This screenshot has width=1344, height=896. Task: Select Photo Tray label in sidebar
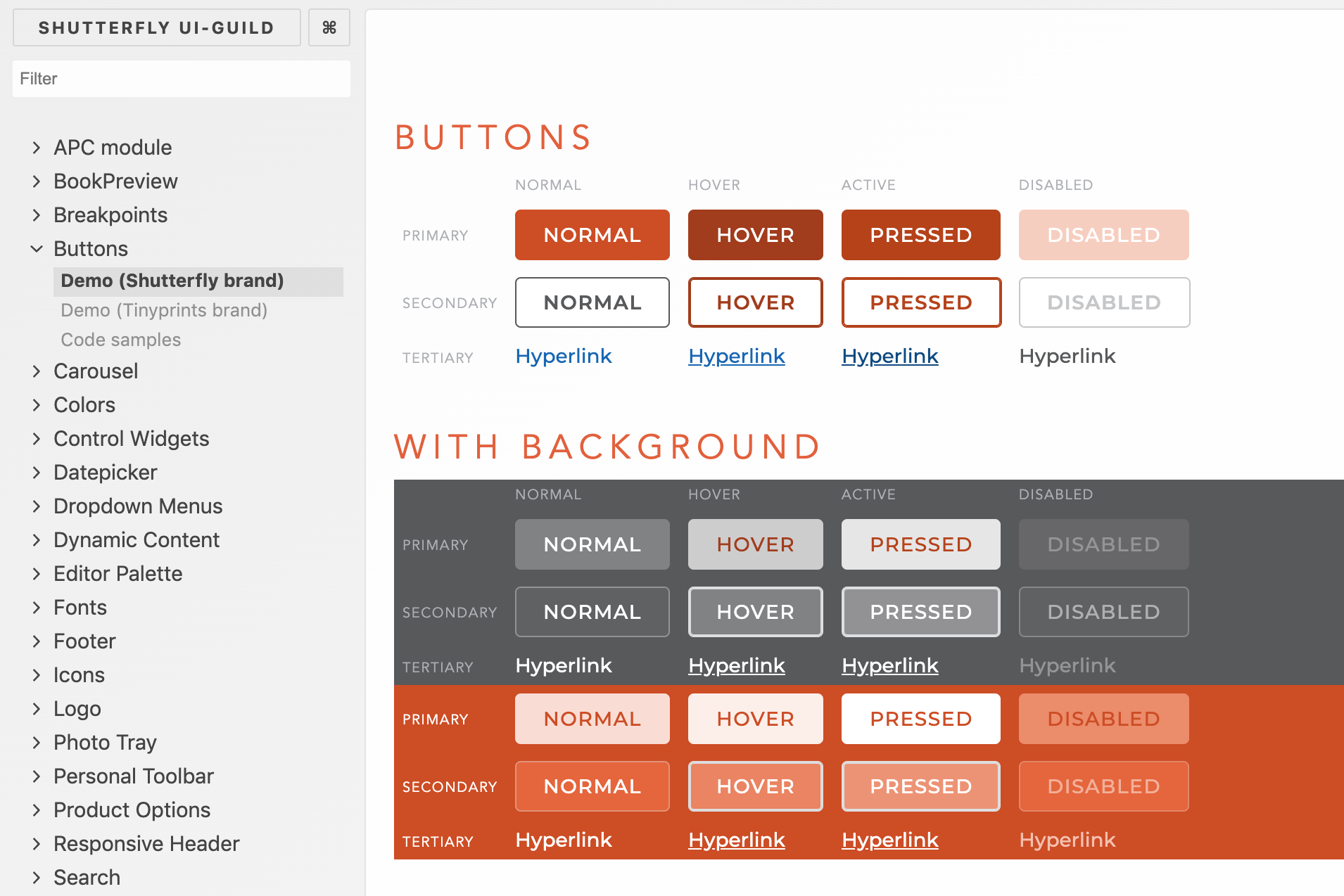click(x=105, y=743)
